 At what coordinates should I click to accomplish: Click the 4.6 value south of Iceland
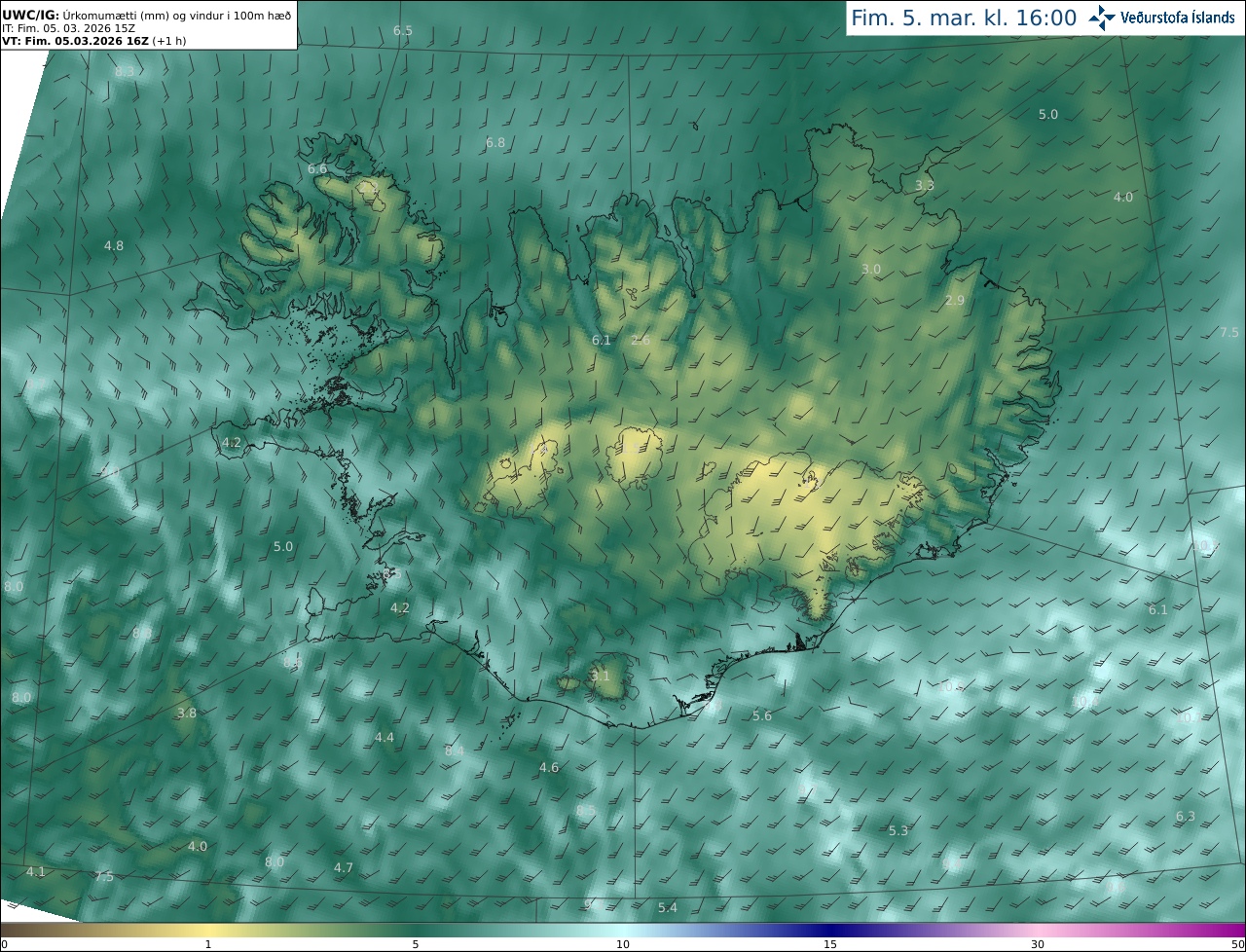pos(549,768)
